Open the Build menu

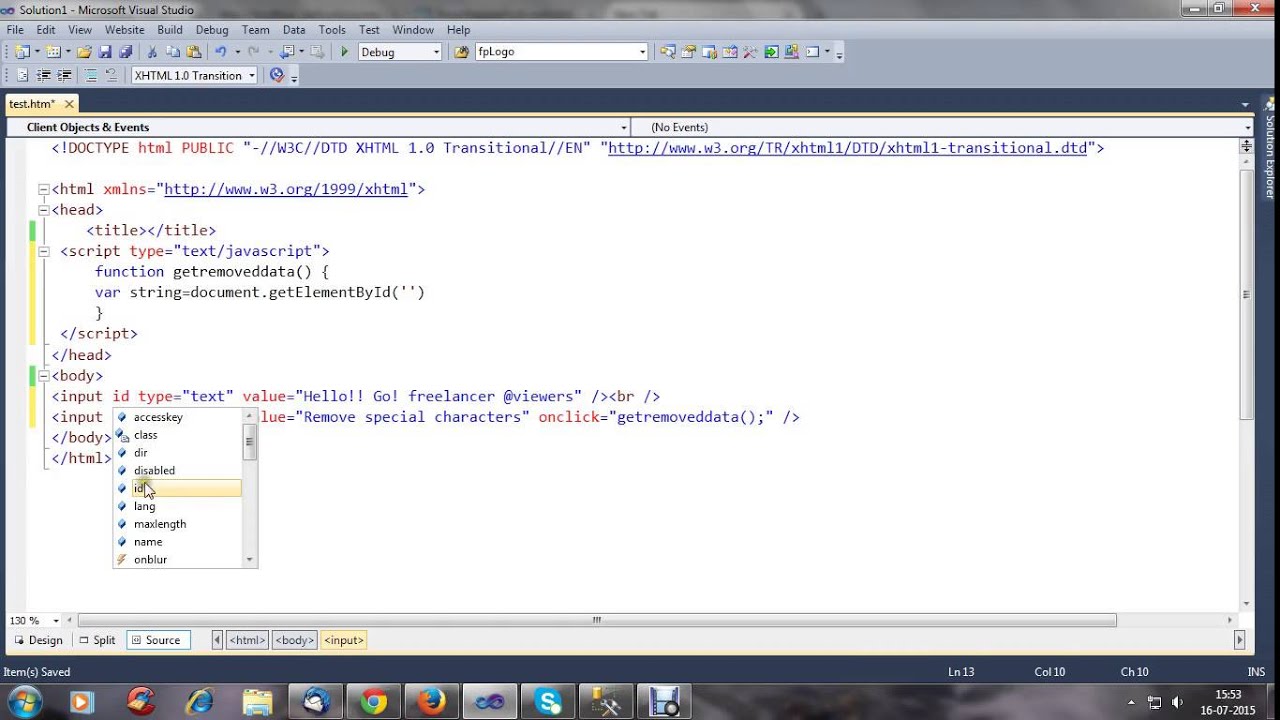169,30
